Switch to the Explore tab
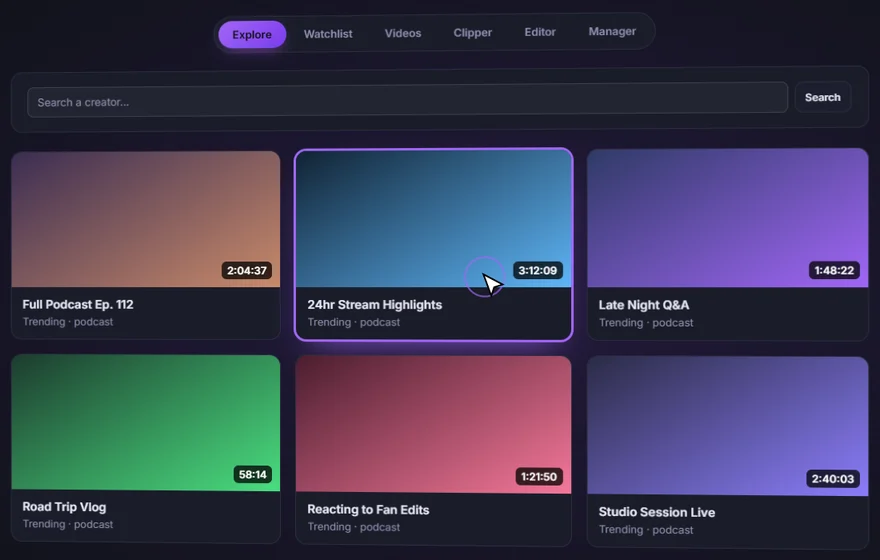The height and width of the screenshot is (560, 880). click(252, 34)
